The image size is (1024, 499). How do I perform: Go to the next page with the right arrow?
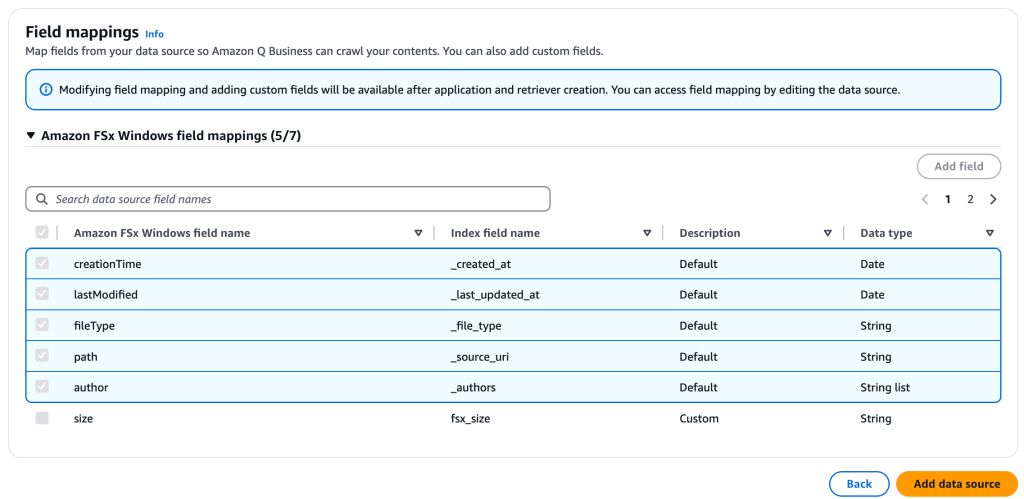point(993,199)
